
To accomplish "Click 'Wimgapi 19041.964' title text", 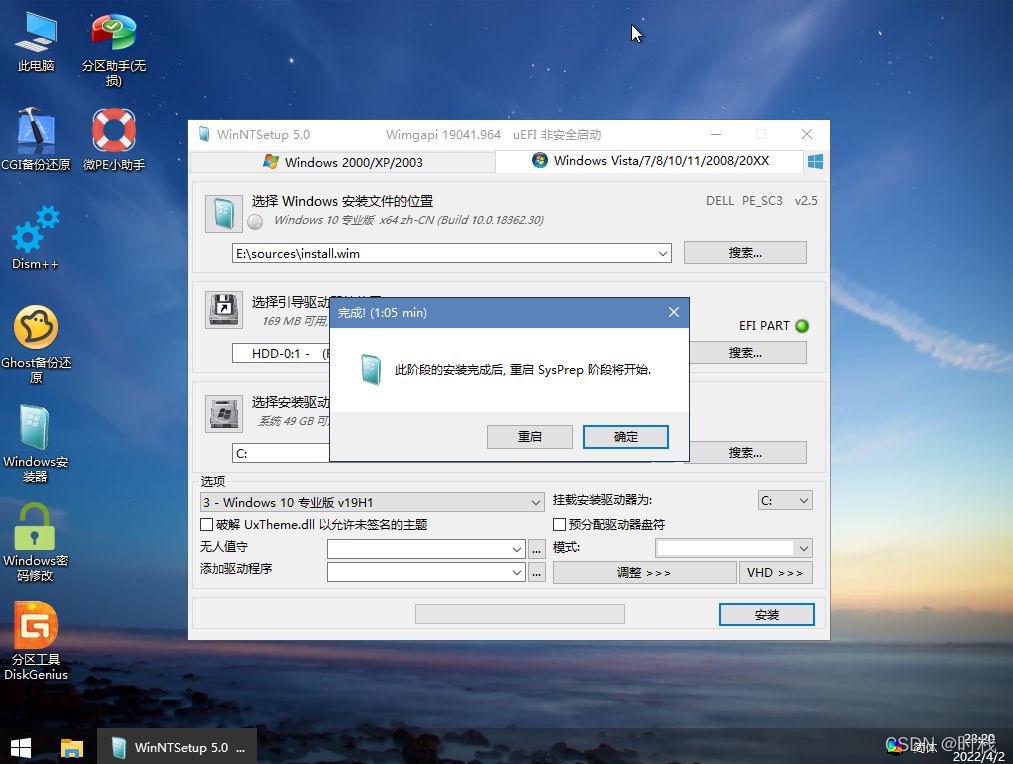I will (x=443, y=134).
